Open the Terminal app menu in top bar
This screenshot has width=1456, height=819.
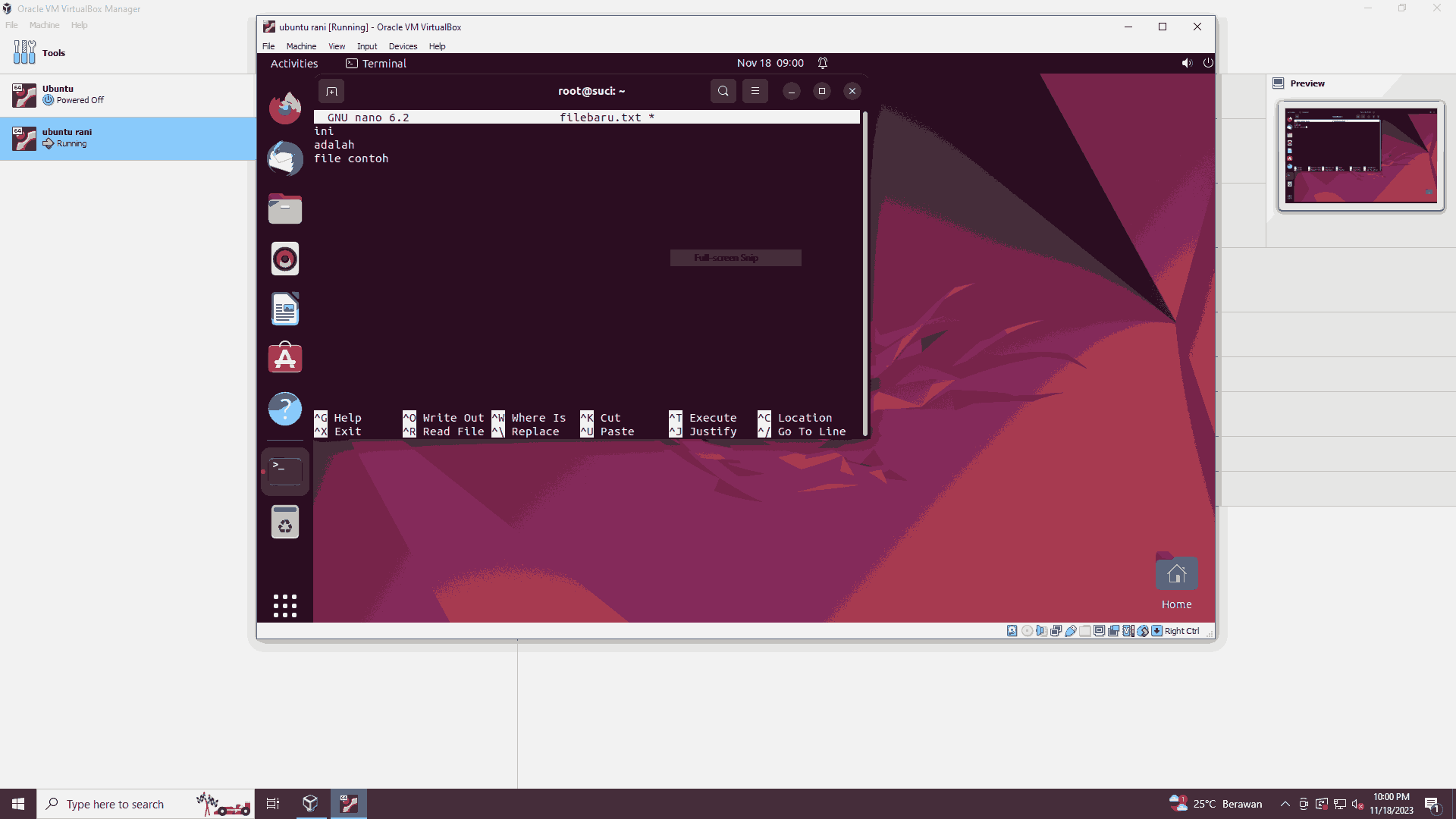coord(376,64)
